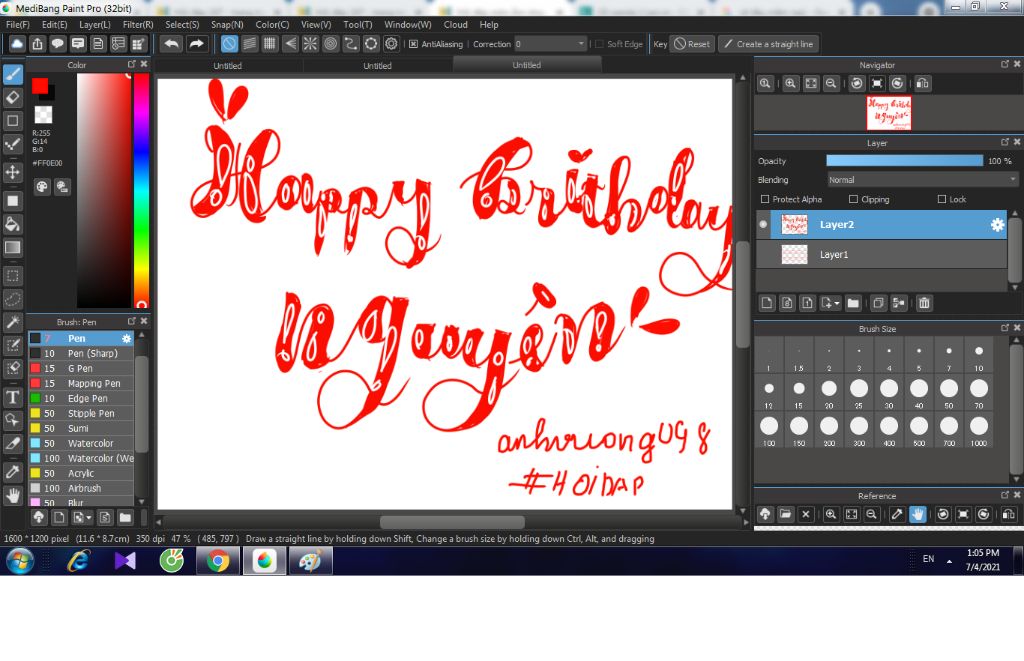The width and height of the screenshot is (1024, 661).
Task: Choose brush size 20
Action: pos(829,394)
